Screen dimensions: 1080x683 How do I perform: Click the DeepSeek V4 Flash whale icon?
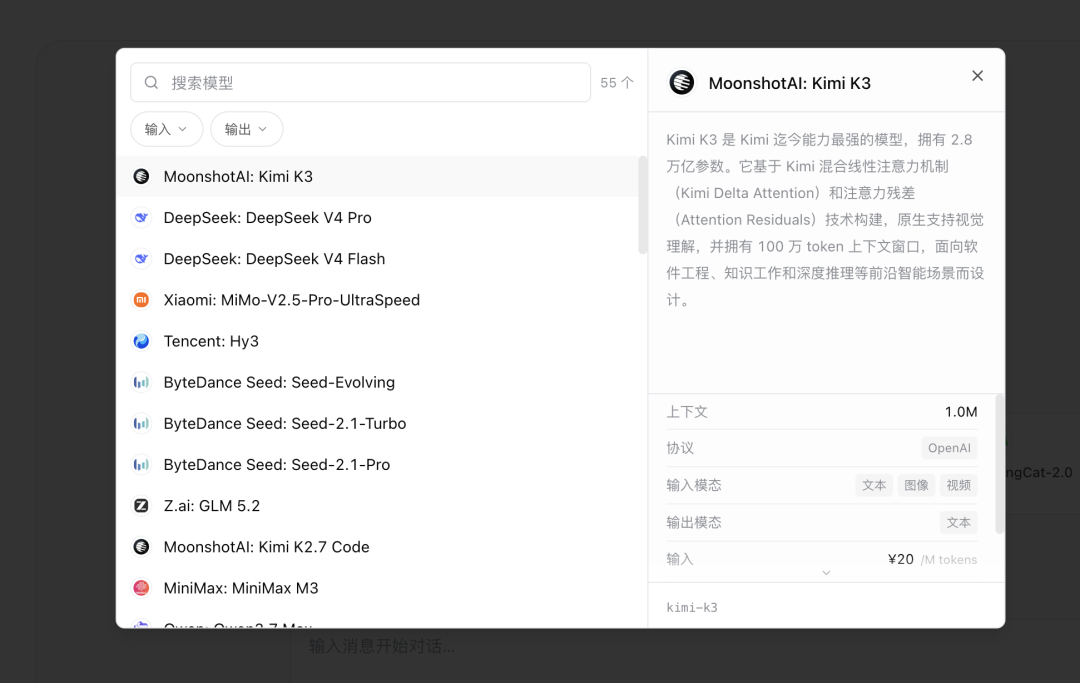tap(141, 259)
